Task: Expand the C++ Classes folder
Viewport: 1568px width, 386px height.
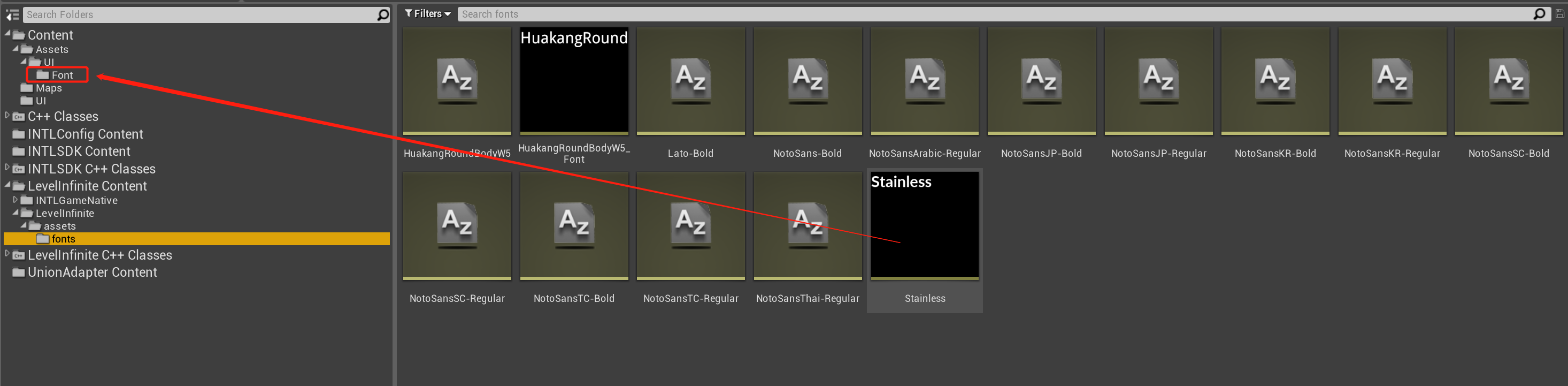Action: (7, 115)
